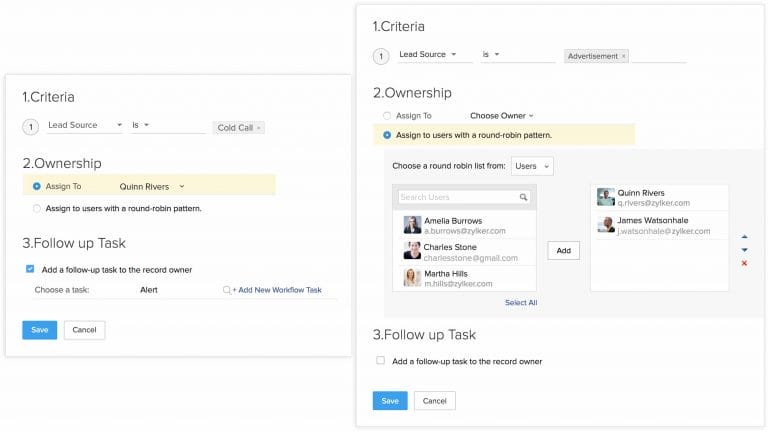The height and width of the screenshot is (432, 768).
Task: Click Amelia Burrows' profile photo
Action: pos(412,225)
